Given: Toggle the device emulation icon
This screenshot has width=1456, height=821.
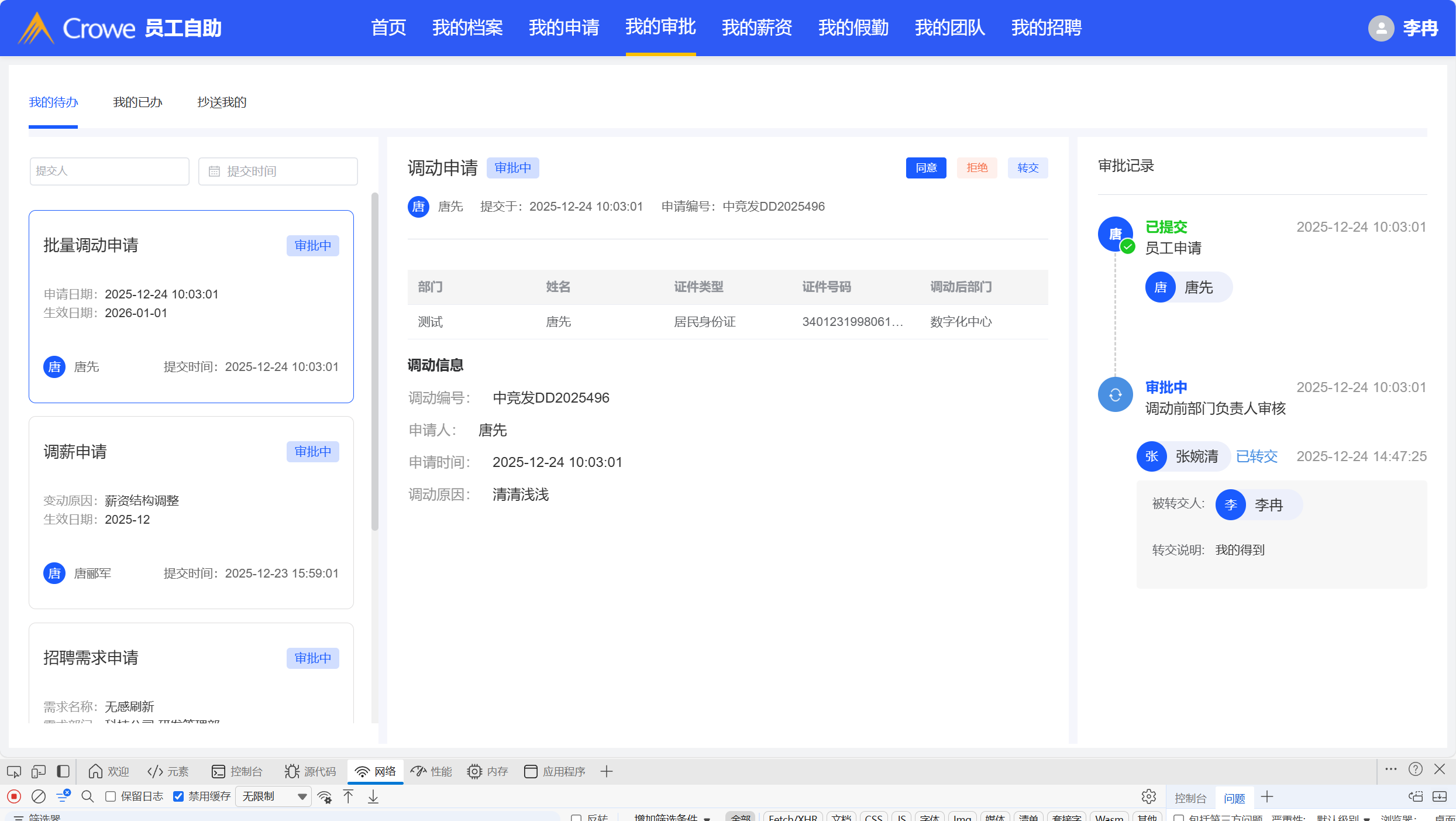Looking at the screenshot, I should 39,771.
